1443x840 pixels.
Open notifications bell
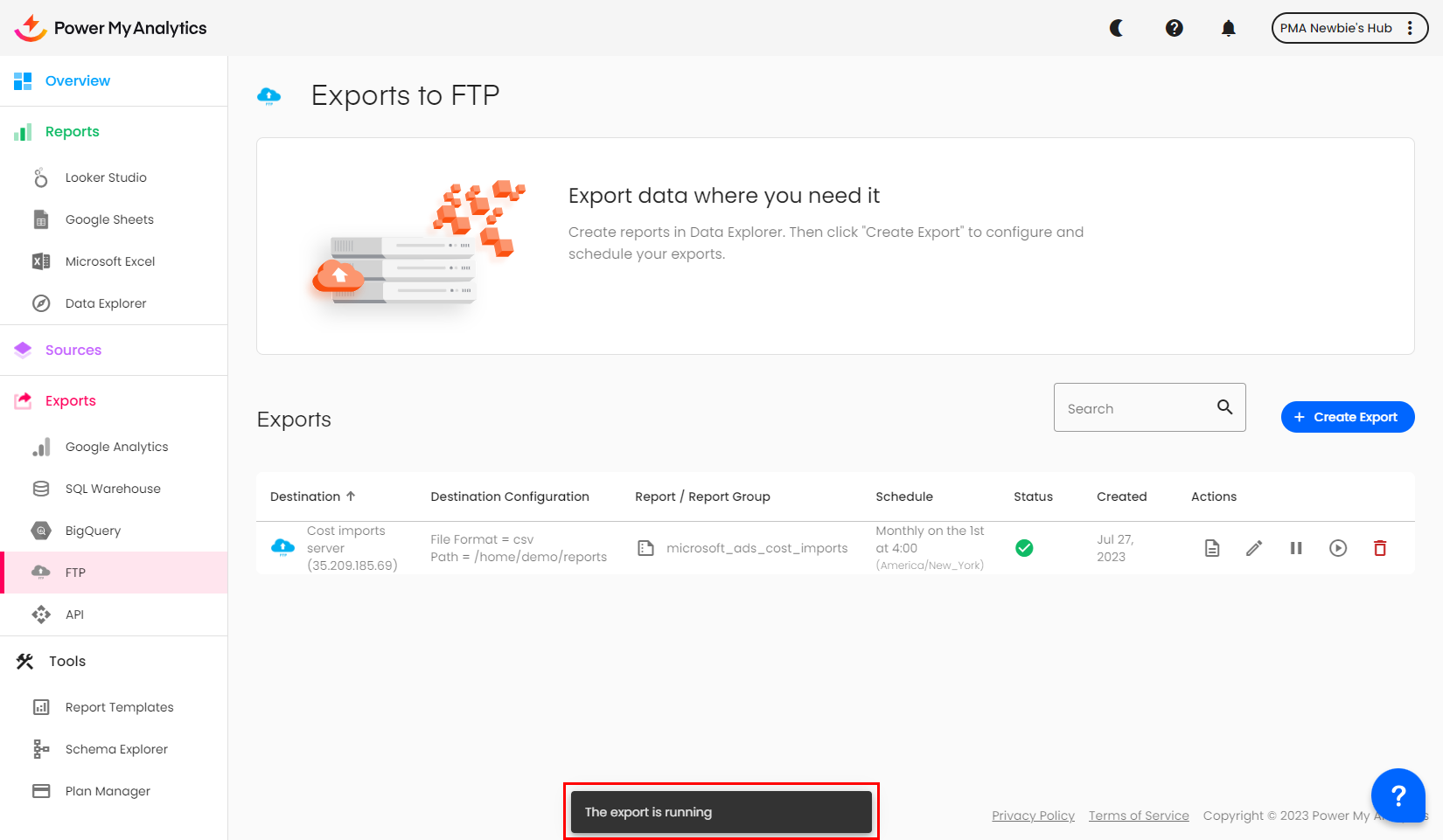[1228, 28]
